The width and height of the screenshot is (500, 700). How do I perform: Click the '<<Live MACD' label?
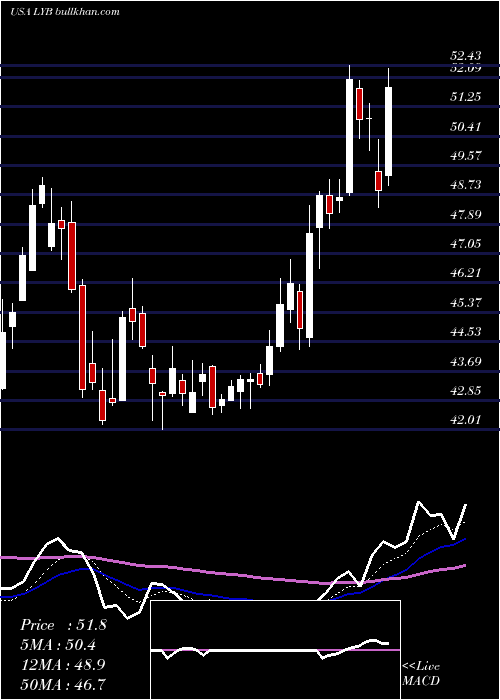[421, 674]
